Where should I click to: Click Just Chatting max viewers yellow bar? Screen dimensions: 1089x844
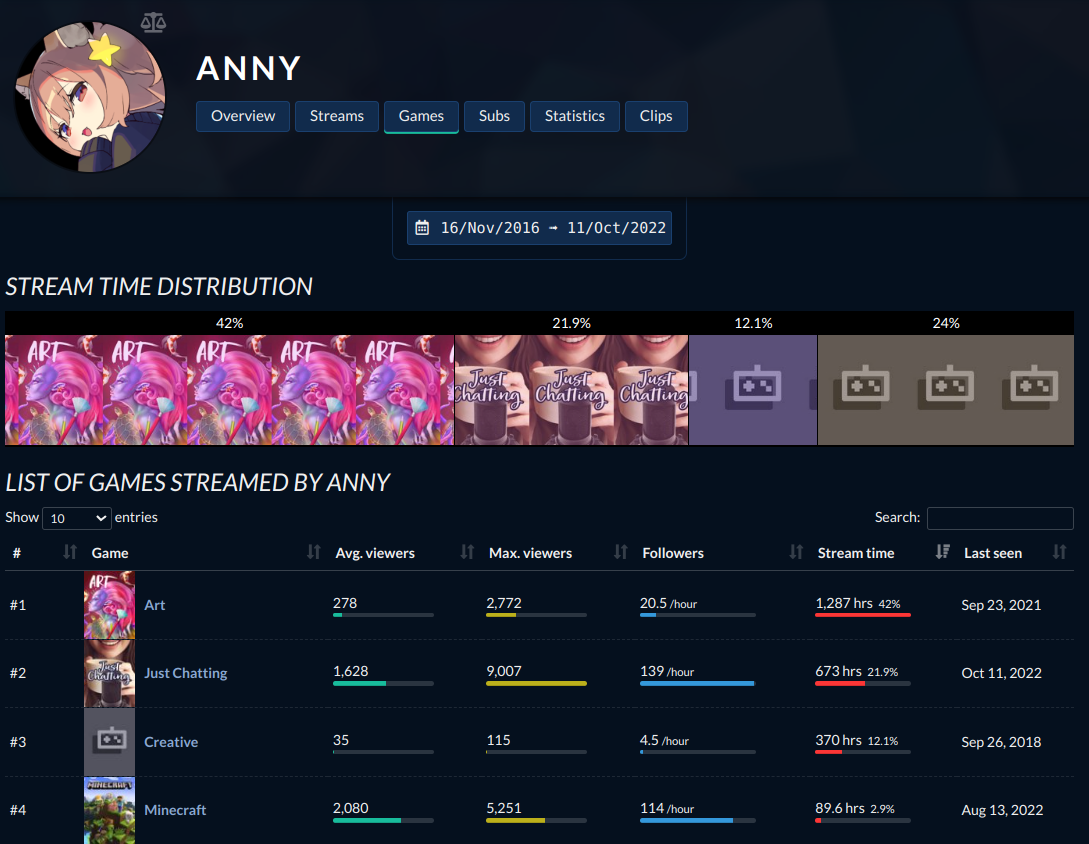point(536,684)
